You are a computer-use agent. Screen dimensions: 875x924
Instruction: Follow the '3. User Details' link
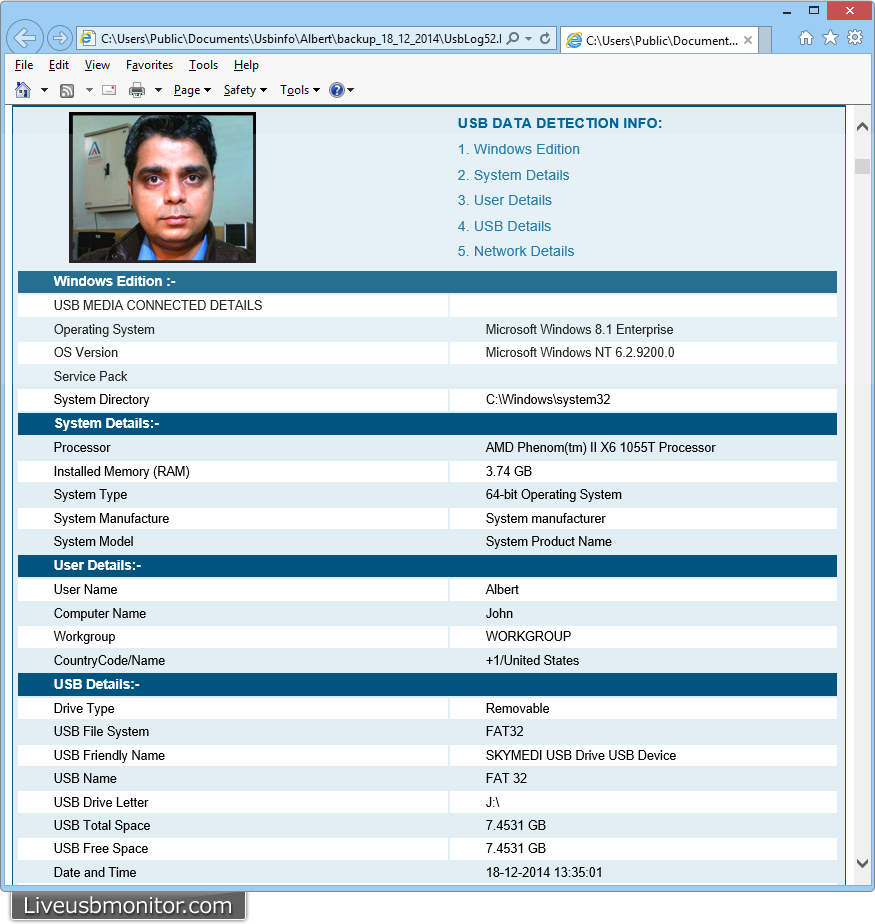(504, 200)
